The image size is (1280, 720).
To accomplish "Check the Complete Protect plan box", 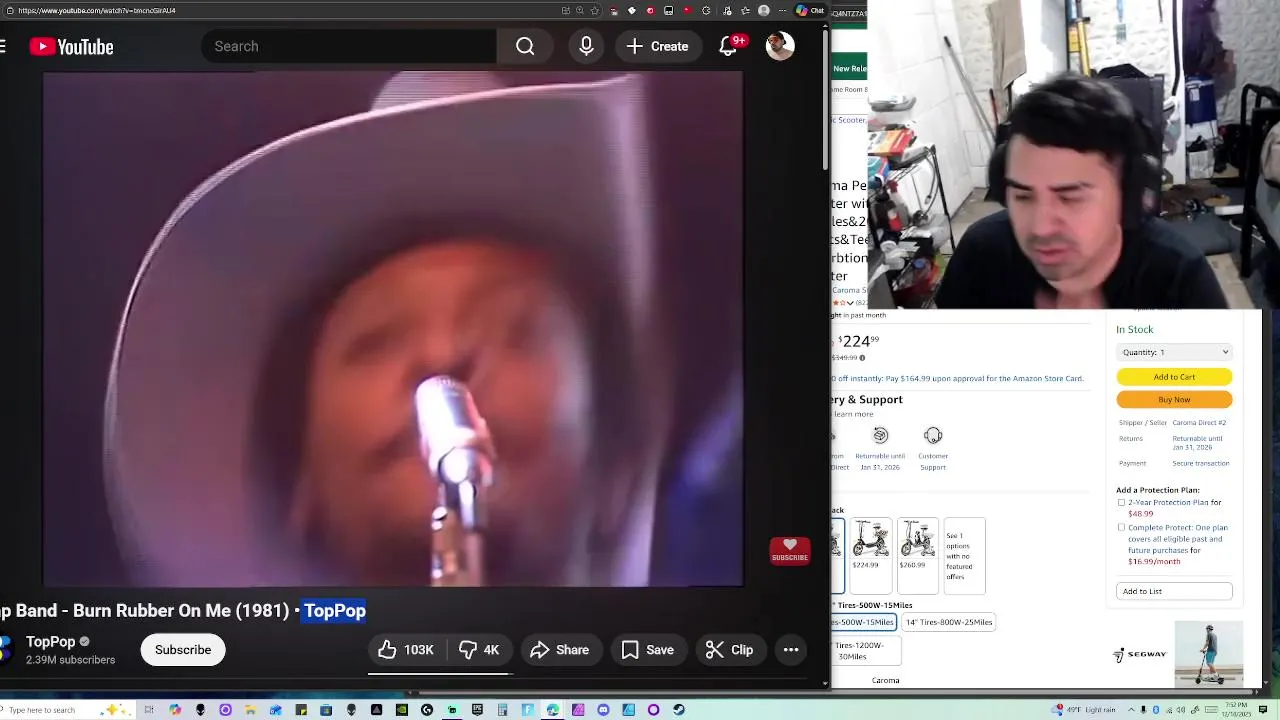I will pos(1121,527).
